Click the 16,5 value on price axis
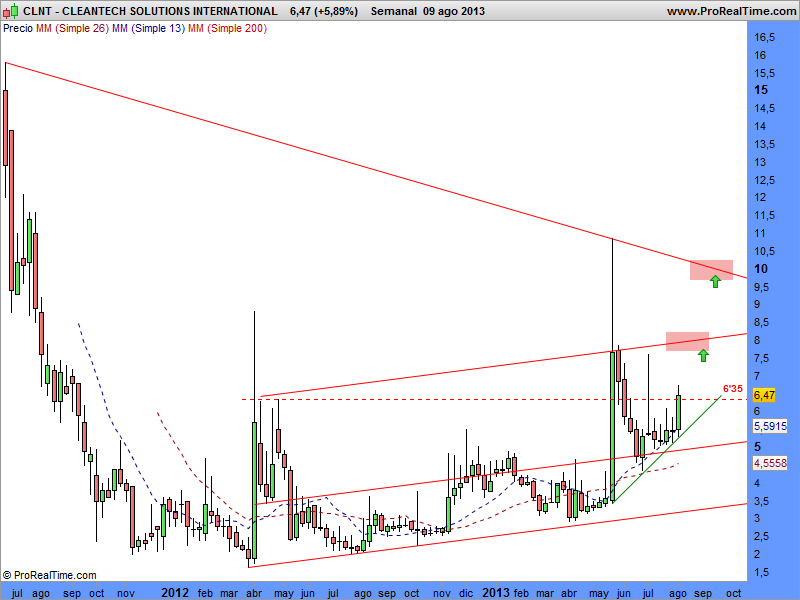800x600 pixels. (x=764, y=37)
